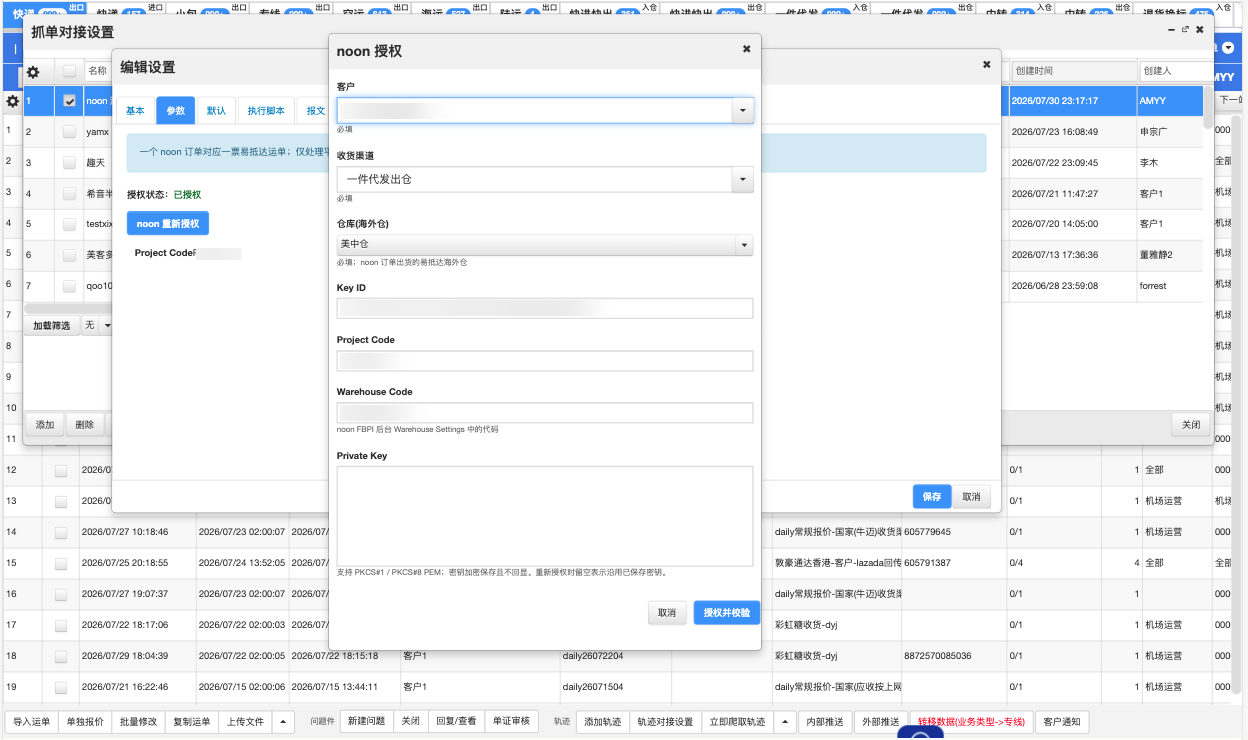Click the red 转移数据(业务类型->专线) button
1248x740 pixels.
(971, 722)
